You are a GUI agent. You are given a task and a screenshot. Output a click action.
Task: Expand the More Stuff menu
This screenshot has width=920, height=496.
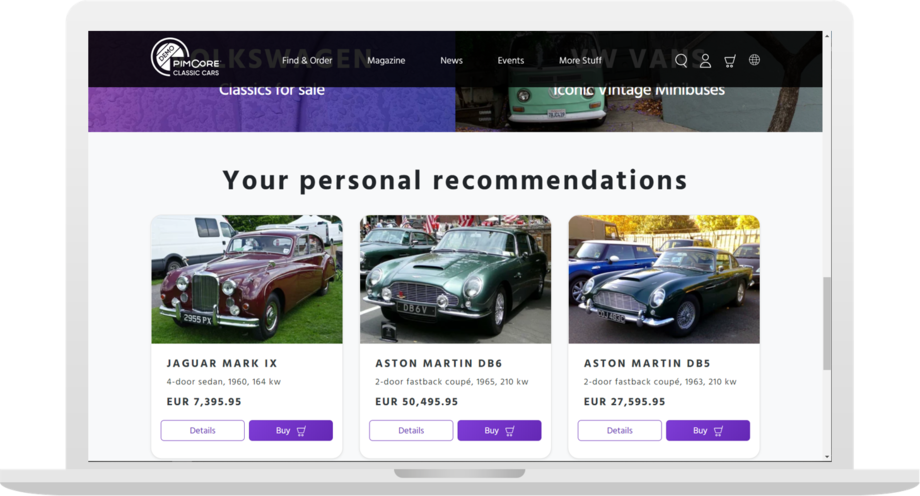pyautogui.click(x=580, y=61)
